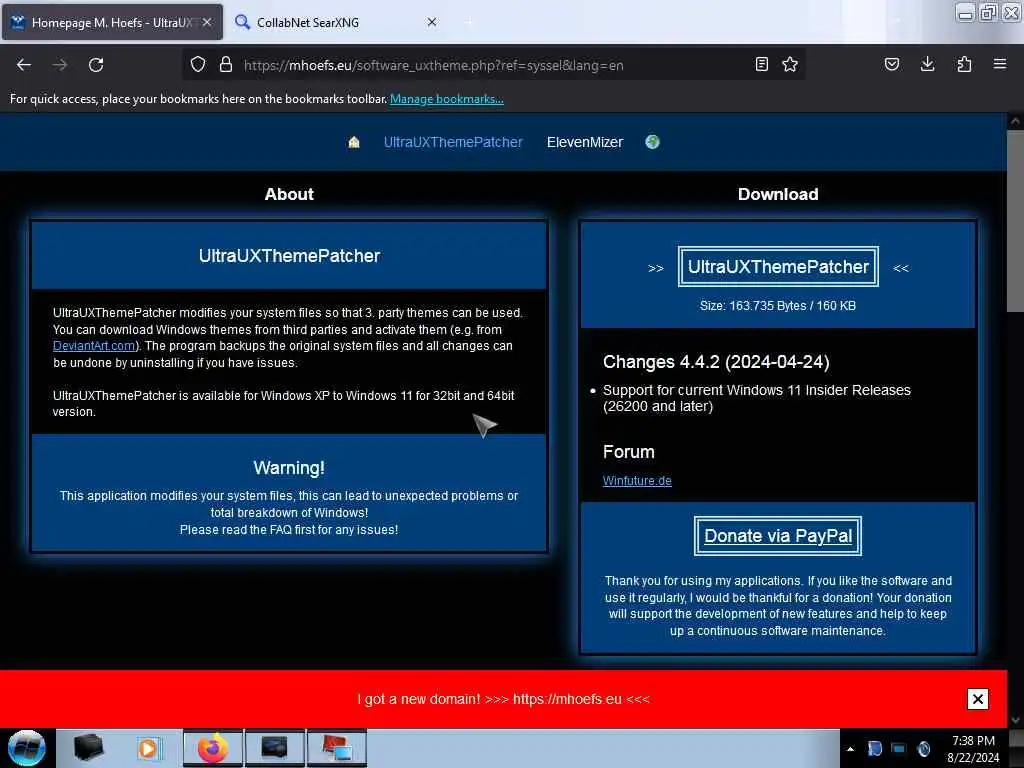Click the padlock site security icon
This screenshot has height=768, width=1024.
tap(226, 65)
